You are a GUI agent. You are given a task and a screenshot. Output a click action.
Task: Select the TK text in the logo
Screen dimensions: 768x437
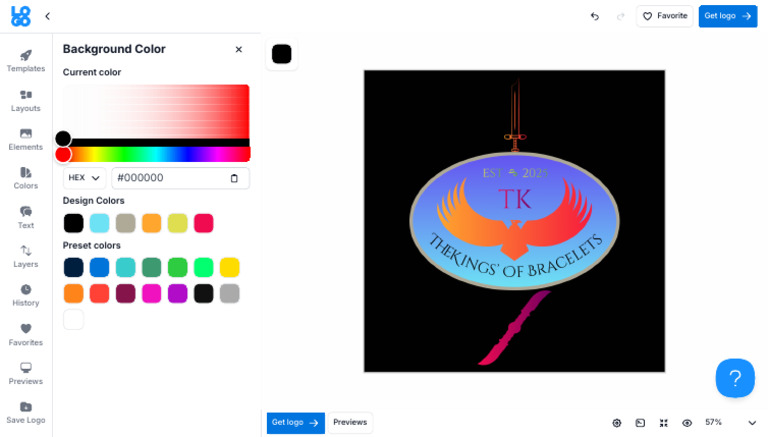coord(514,199)
